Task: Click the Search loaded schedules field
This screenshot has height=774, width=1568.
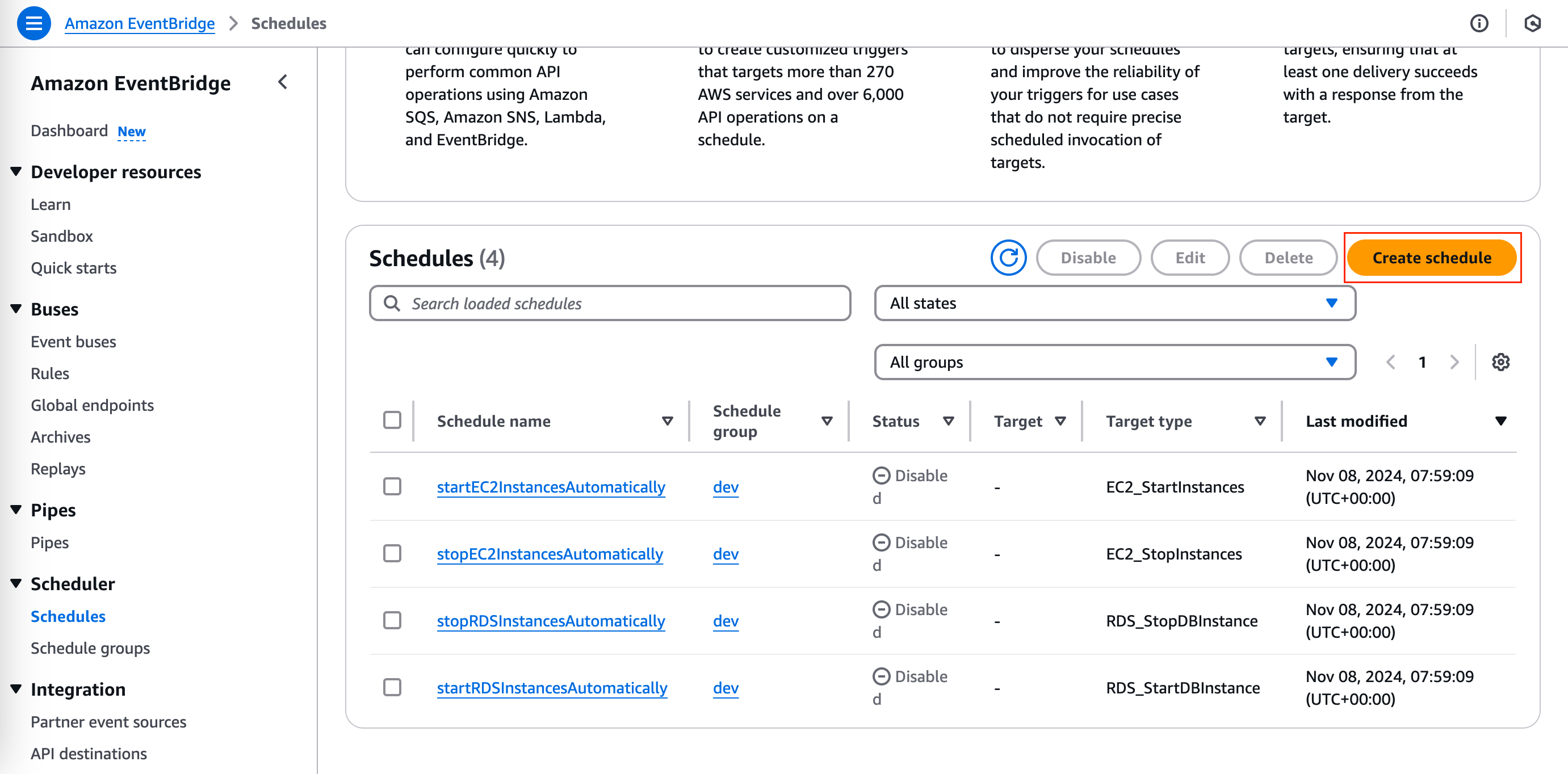Action: point(610,303)
